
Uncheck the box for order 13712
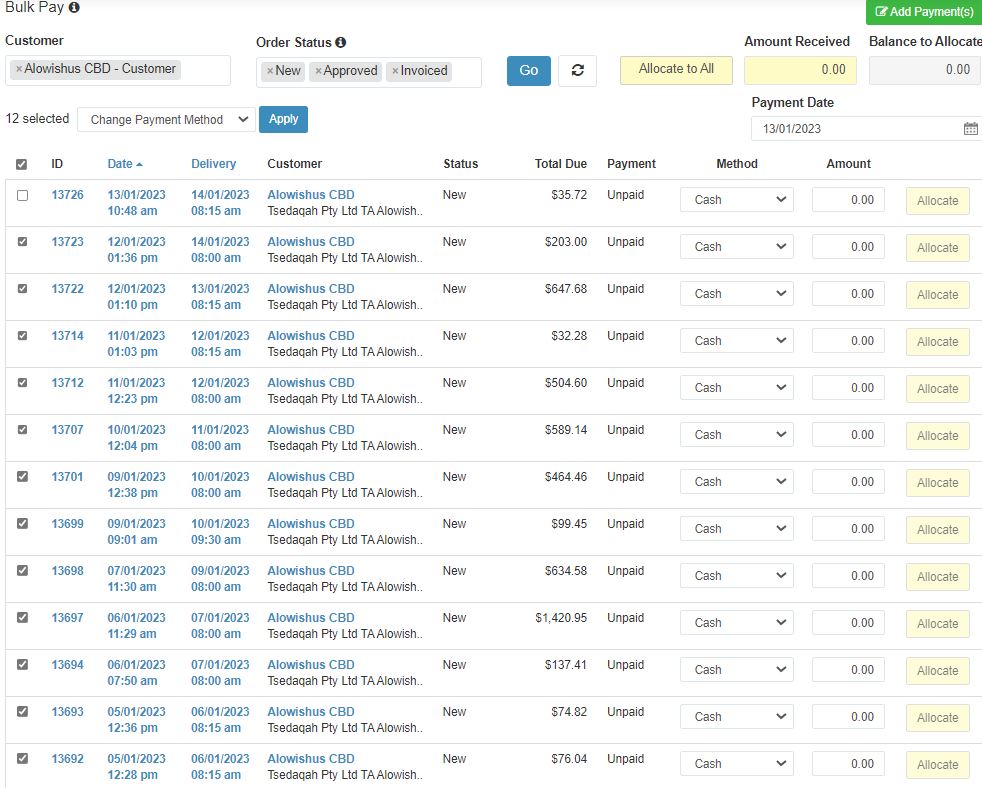coord(23,383)
